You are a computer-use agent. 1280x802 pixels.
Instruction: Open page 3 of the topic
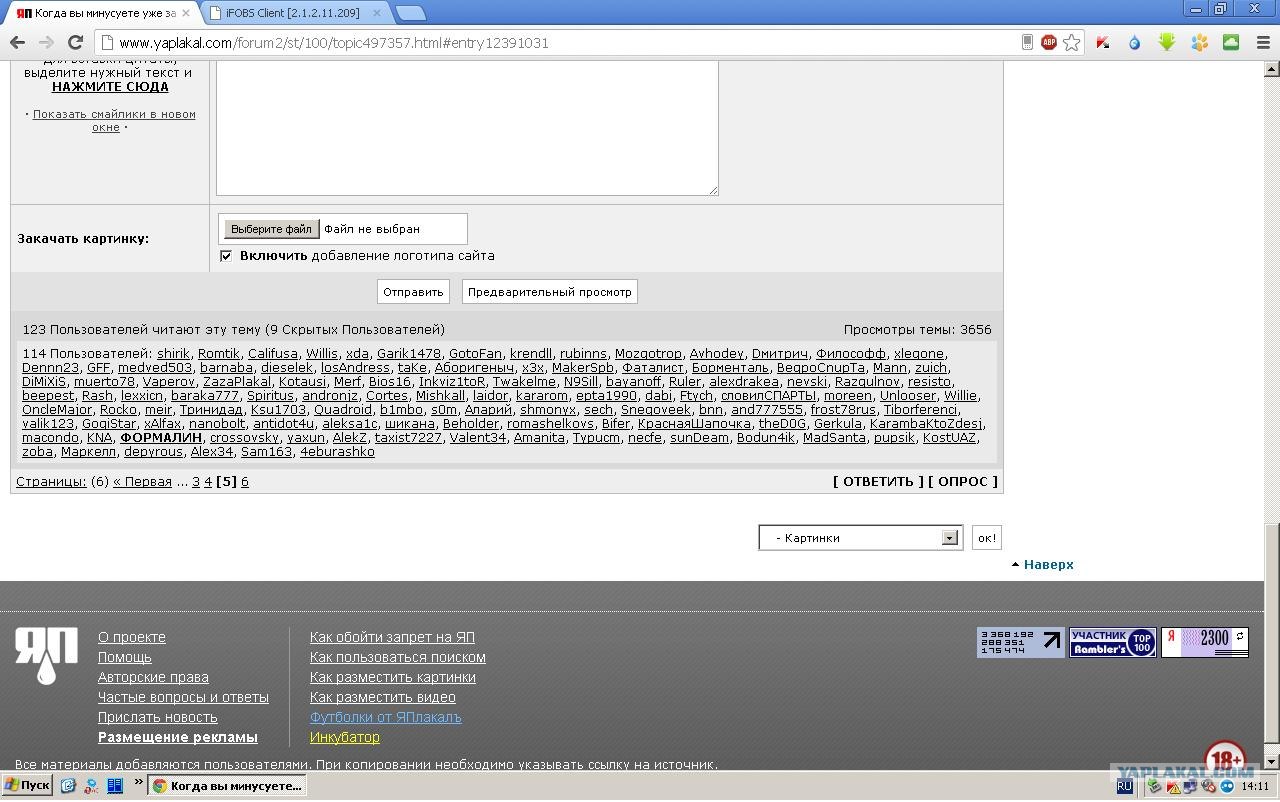[x=196, y=482]
